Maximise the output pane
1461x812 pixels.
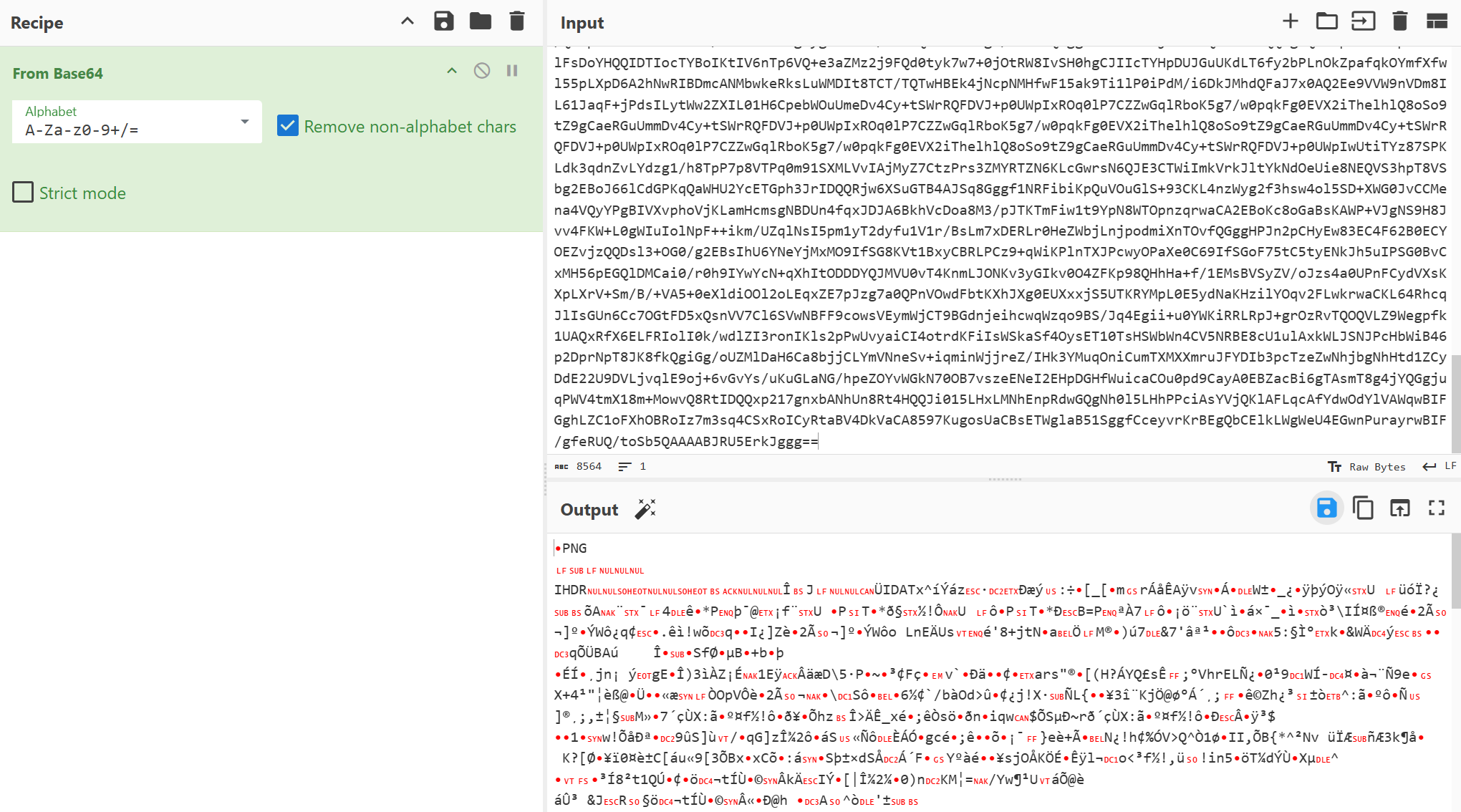click(1437, 508)
